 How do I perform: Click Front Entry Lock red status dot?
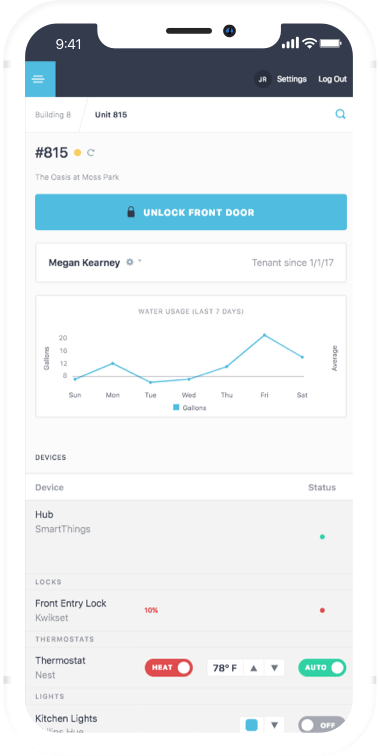pos(322,610)
